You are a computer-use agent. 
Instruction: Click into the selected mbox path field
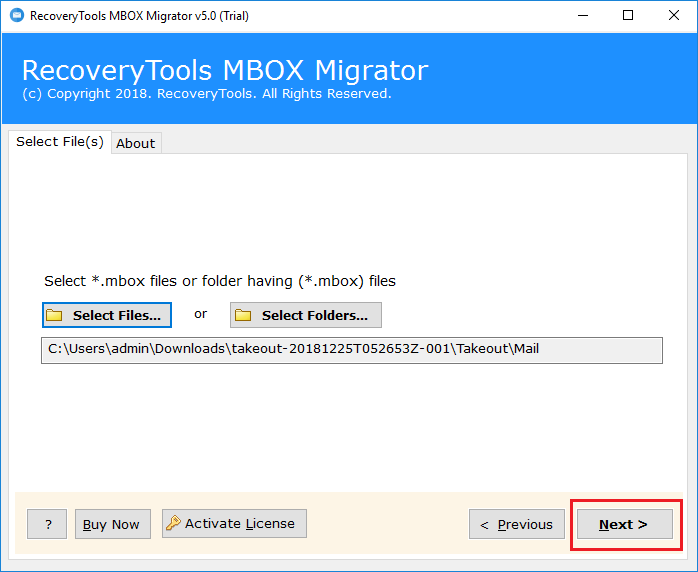[x=352, y=350]
